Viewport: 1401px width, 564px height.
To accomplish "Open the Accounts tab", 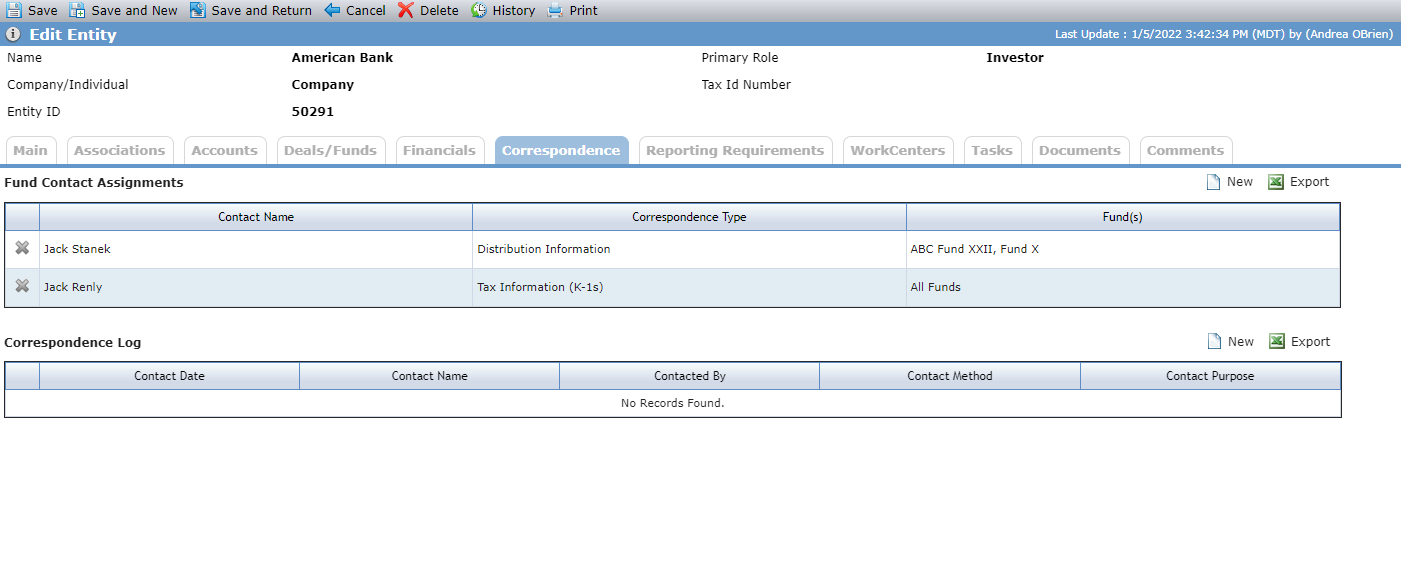I will pos(225,150).
